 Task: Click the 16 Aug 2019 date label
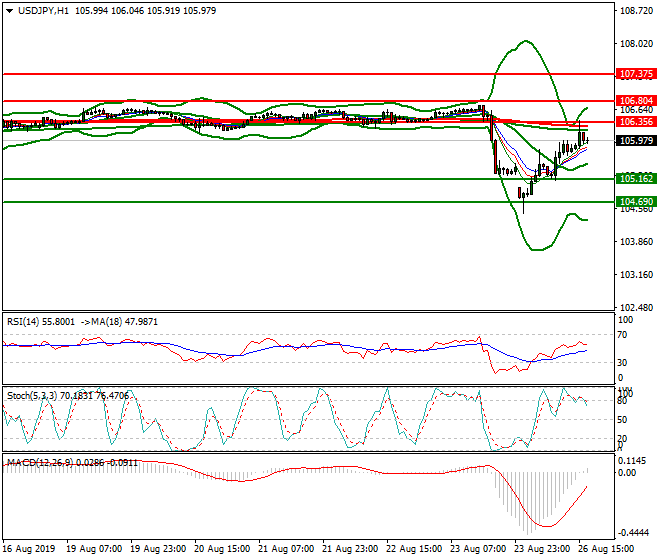click(x=27, y=549)
